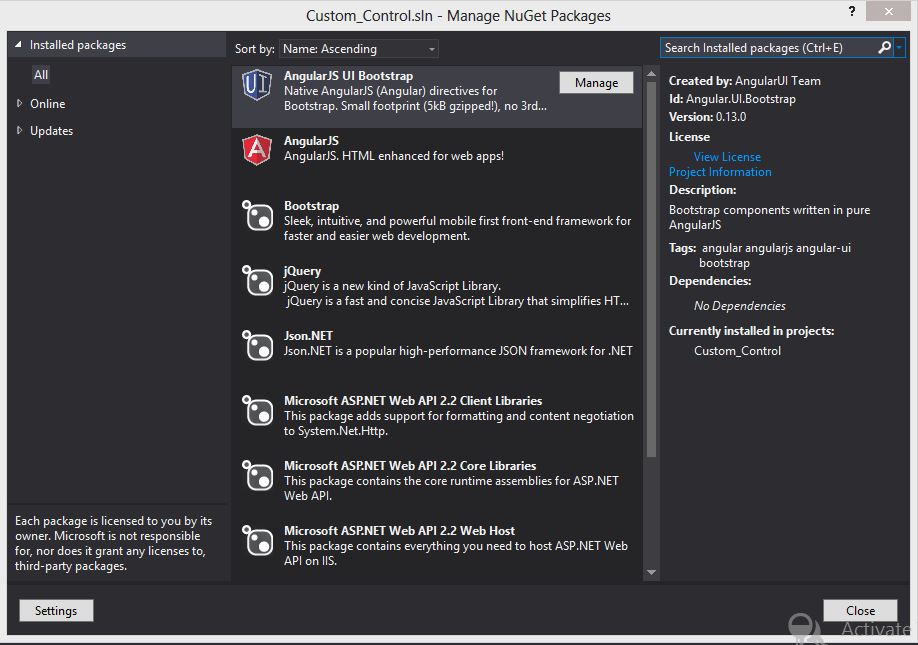Screen dimensions: 918x645
Task: Click the Web API Client Libraries icon
Action: pyautogui.click(x=257, y=411)
